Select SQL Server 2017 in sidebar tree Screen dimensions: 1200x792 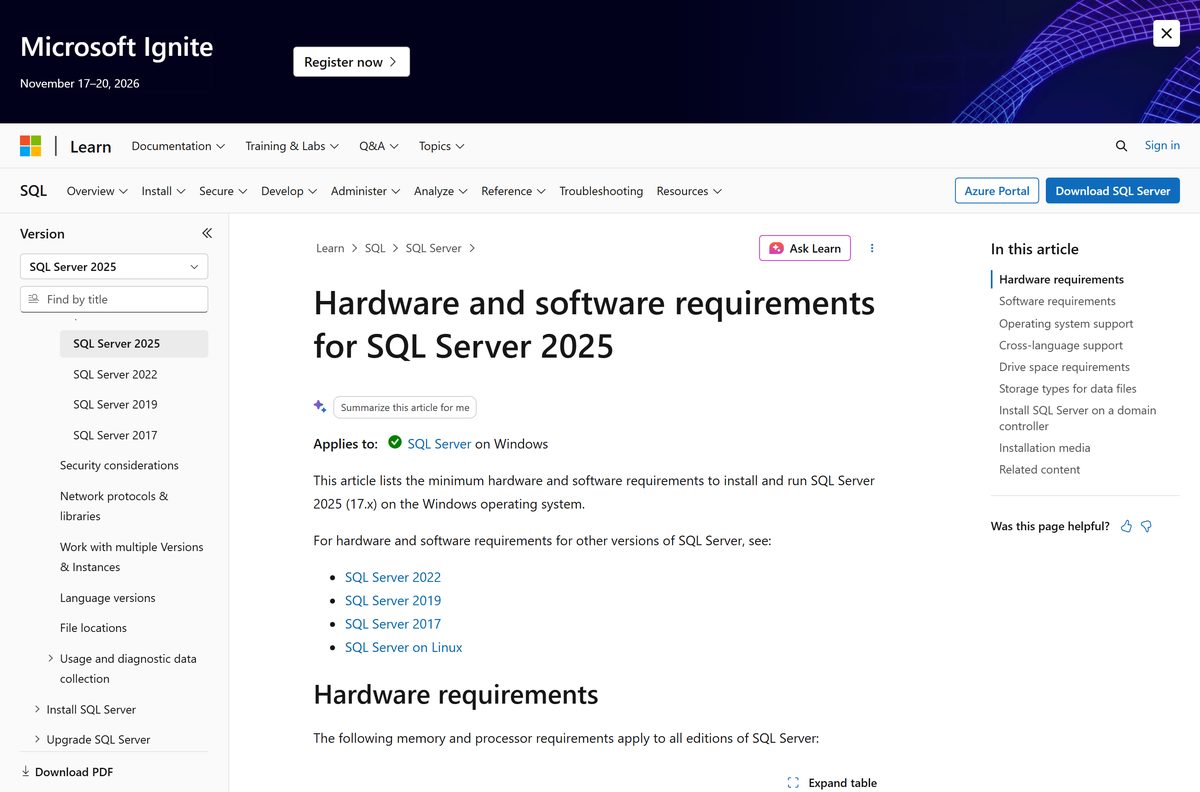(115, 435)
